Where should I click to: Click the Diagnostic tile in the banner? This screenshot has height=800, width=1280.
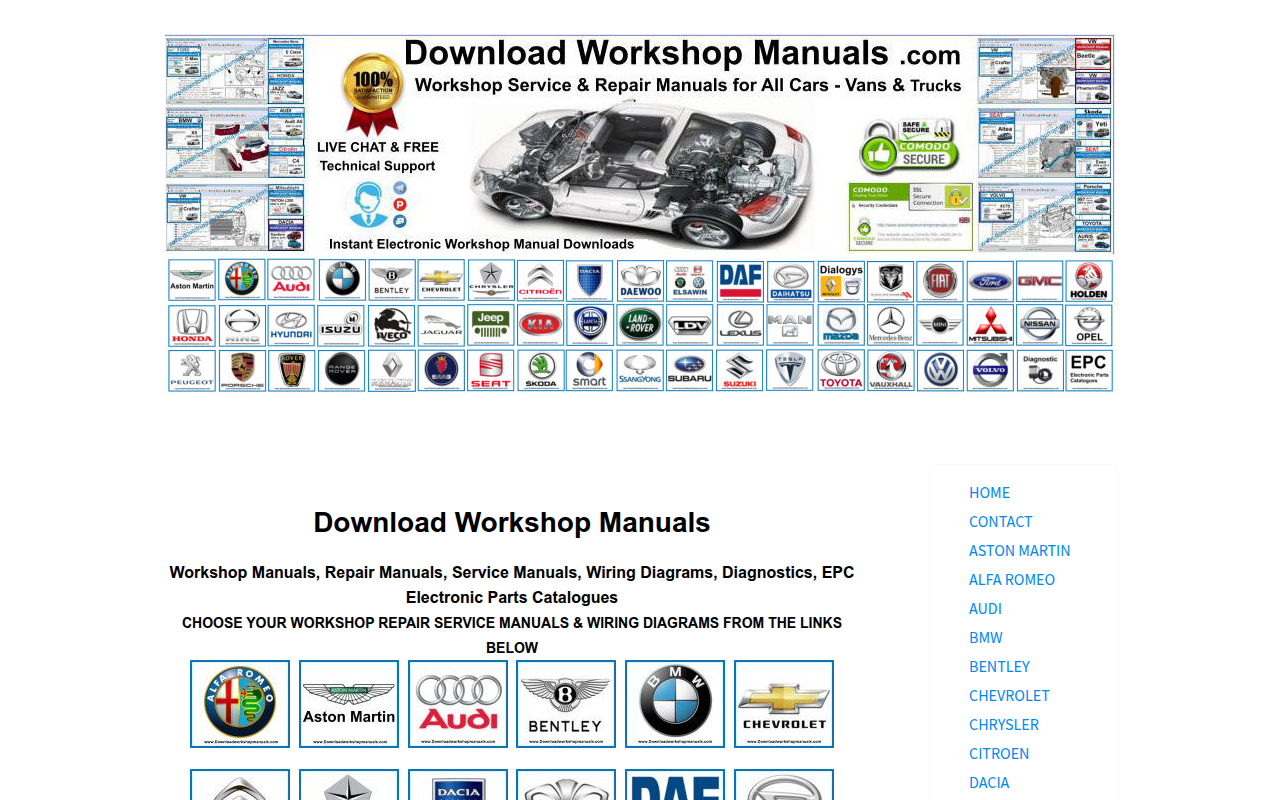click(1040, 370)
